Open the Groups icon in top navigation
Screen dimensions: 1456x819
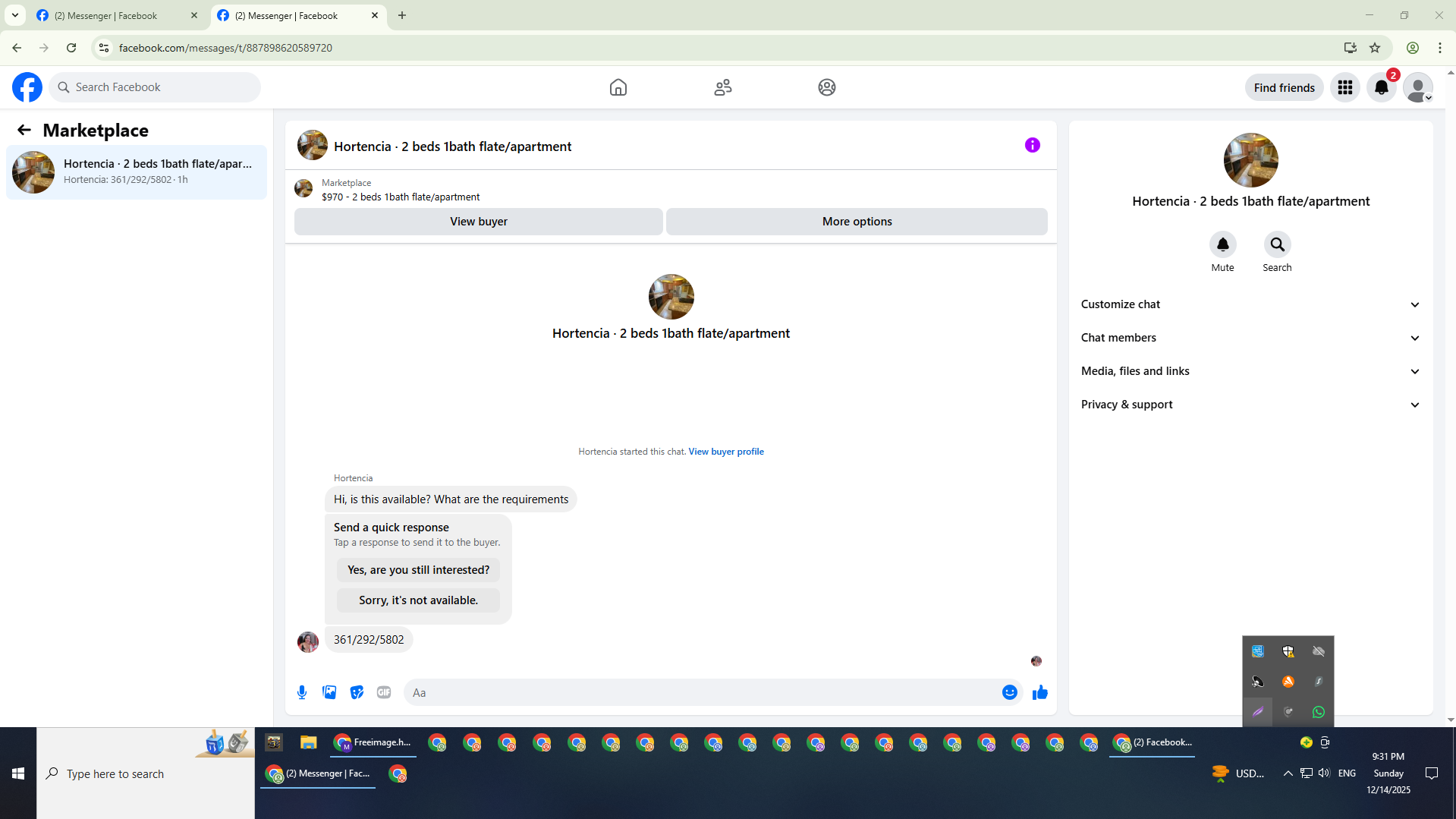tap(827, 87)
